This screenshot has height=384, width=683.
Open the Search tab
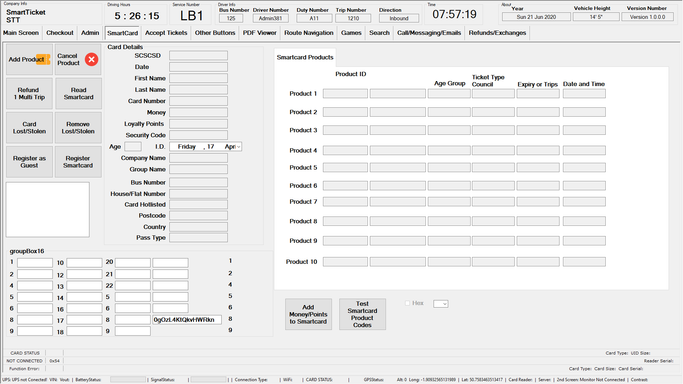379,33
